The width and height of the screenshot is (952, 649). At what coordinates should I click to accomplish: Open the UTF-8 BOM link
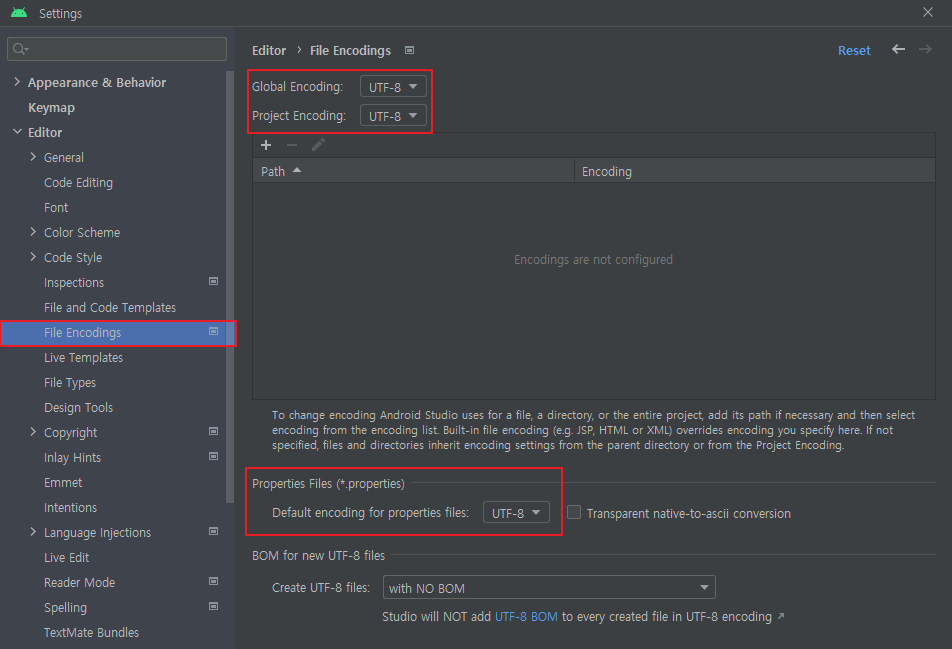pos(526,617)
